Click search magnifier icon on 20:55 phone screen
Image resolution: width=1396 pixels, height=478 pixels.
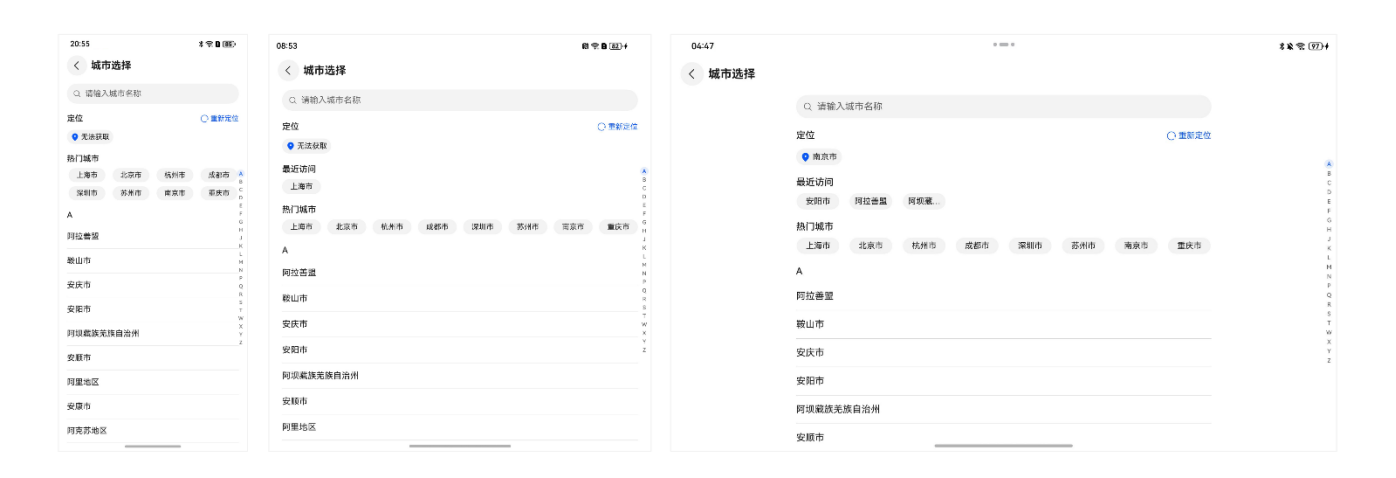point(77,93)
